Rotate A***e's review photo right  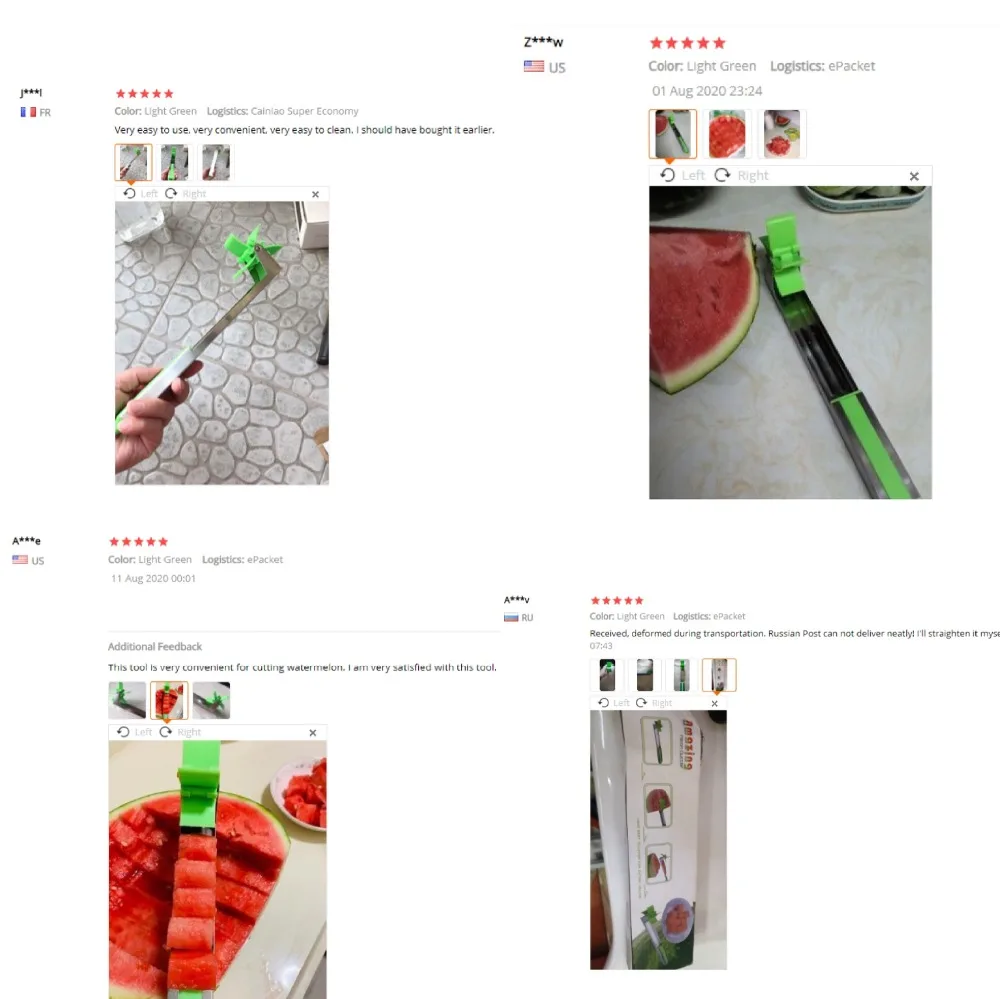[x=180, y=732]
